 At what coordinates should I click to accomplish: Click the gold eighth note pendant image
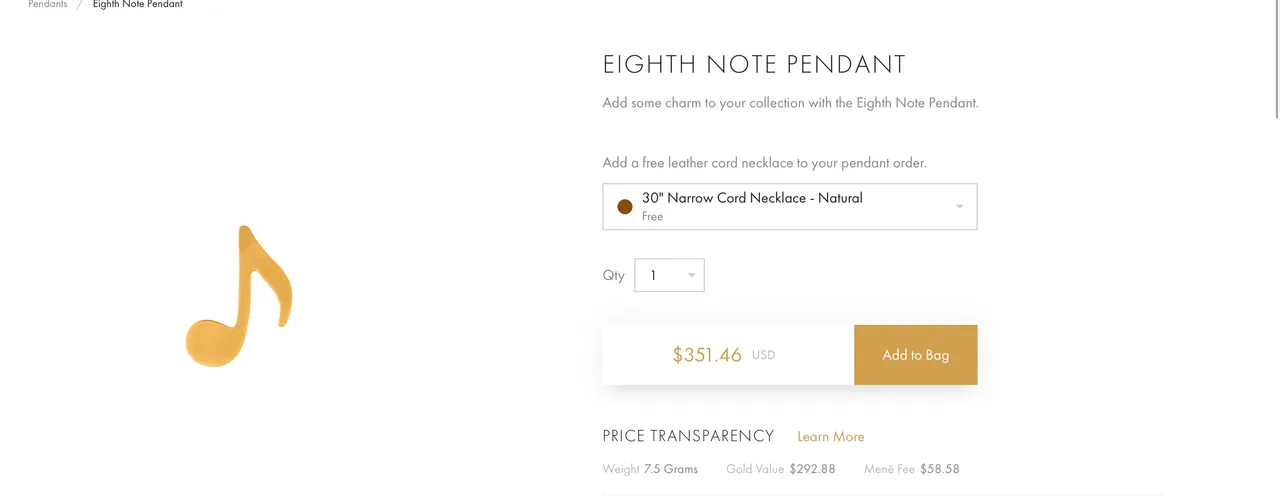pyautogui.click(x=240, y=296)
